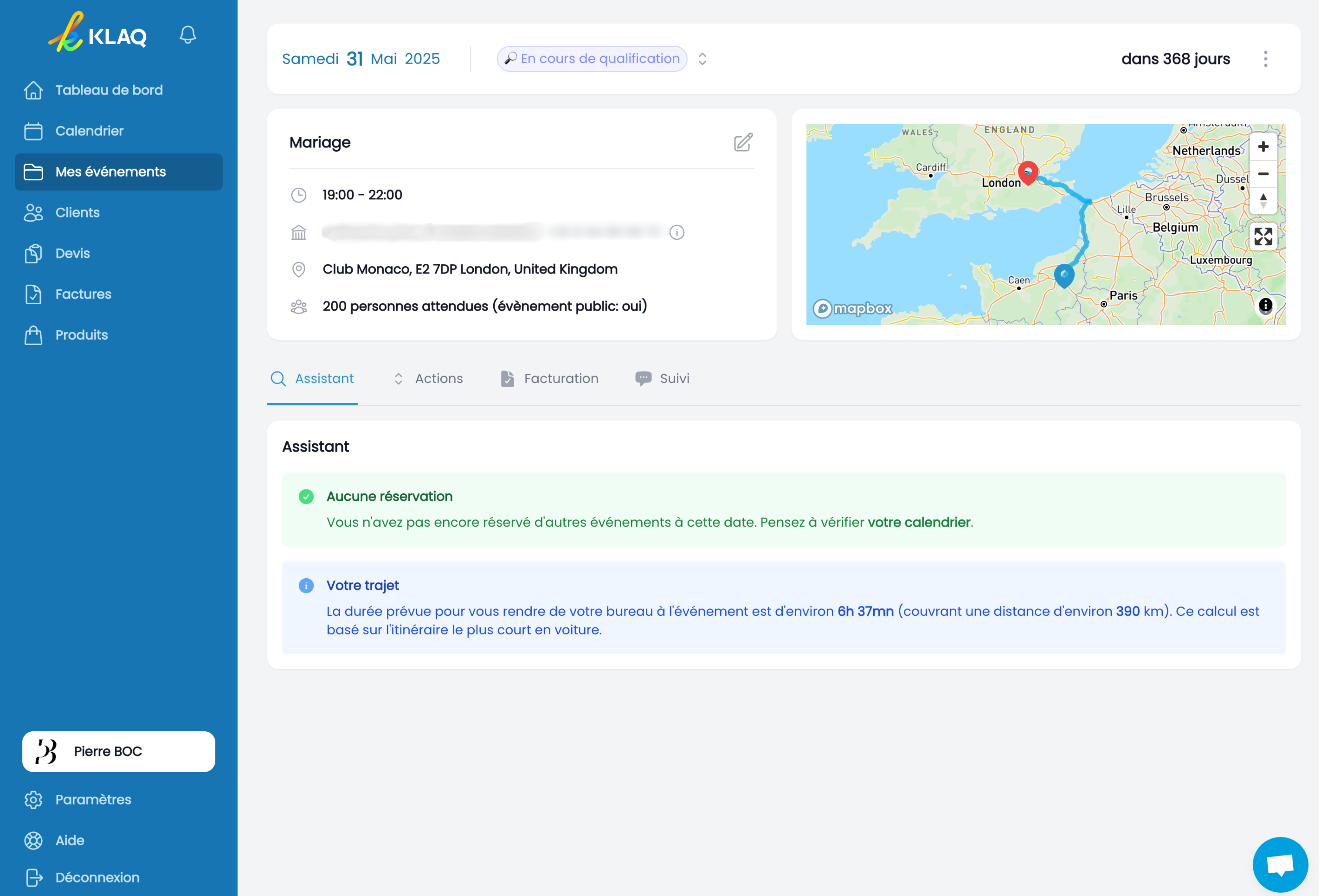Click the venue info icon
The height and width of the screenshot is (896, 1319).
pyautogui.click(x=677, y=232)
